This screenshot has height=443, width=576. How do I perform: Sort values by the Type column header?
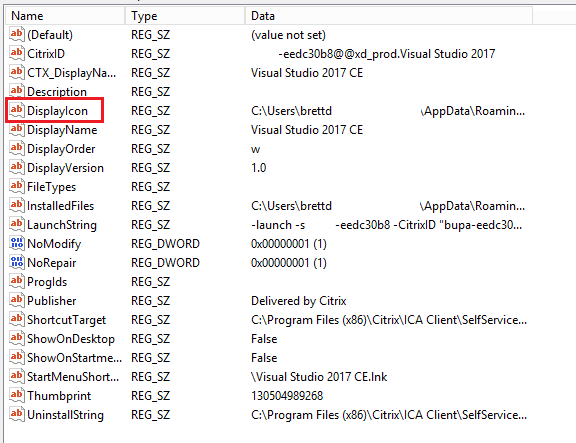click(x=185, y=16)
